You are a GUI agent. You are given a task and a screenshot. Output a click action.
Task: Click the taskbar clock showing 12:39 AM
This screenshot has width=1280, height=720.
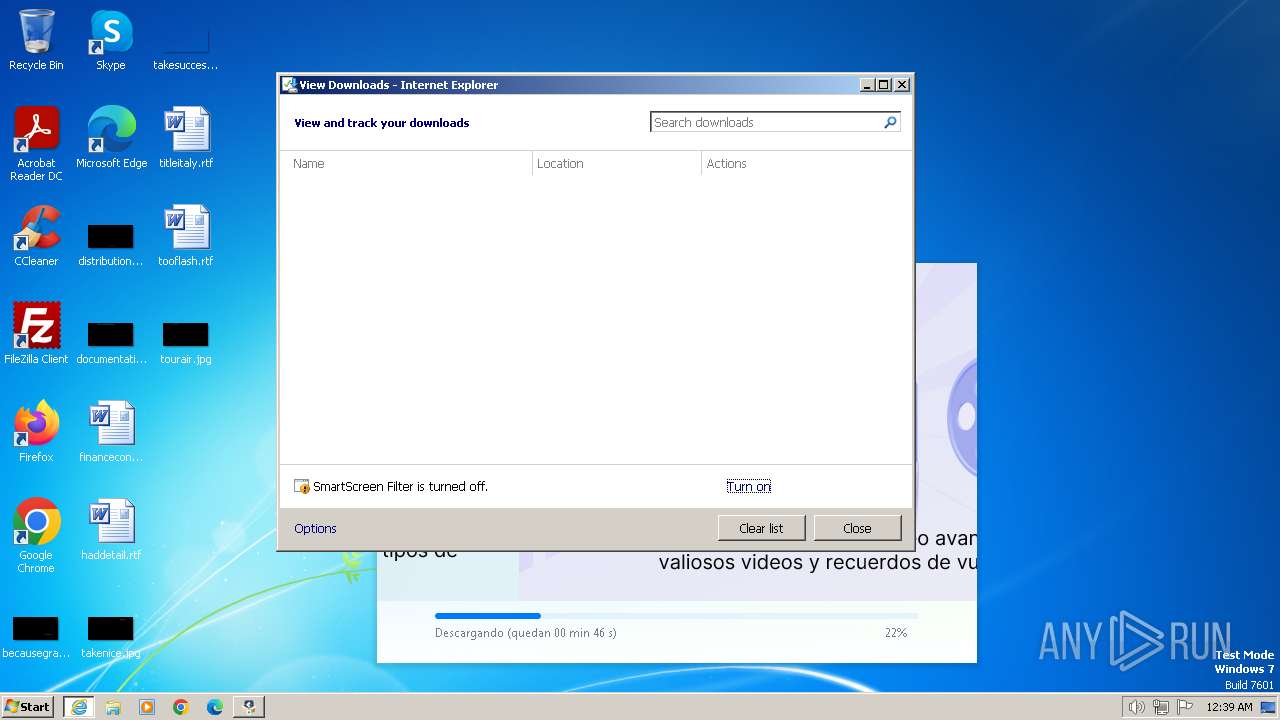[x=1230, y=707]
